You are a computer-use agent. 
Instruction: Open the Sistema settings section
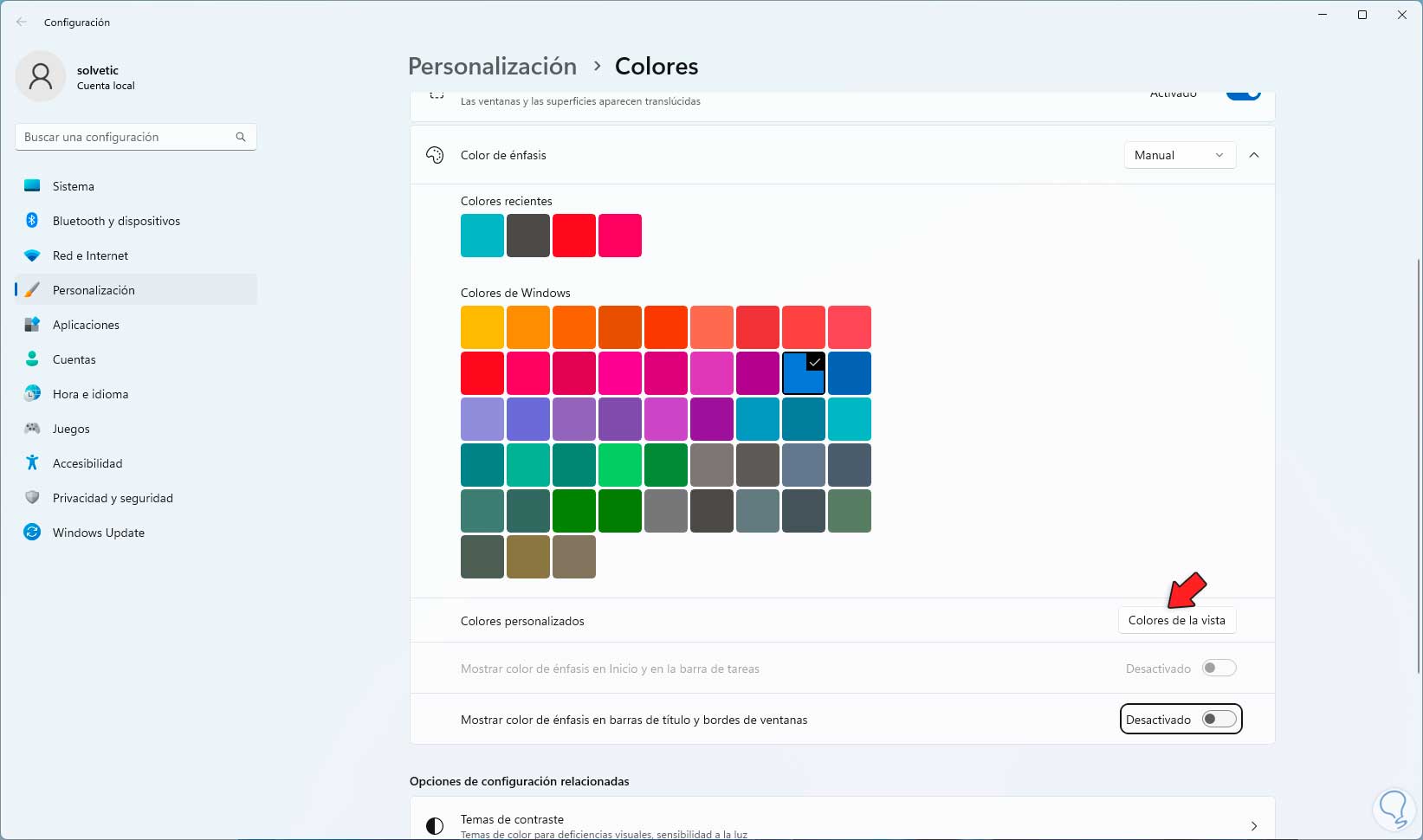tap(74, 186)
